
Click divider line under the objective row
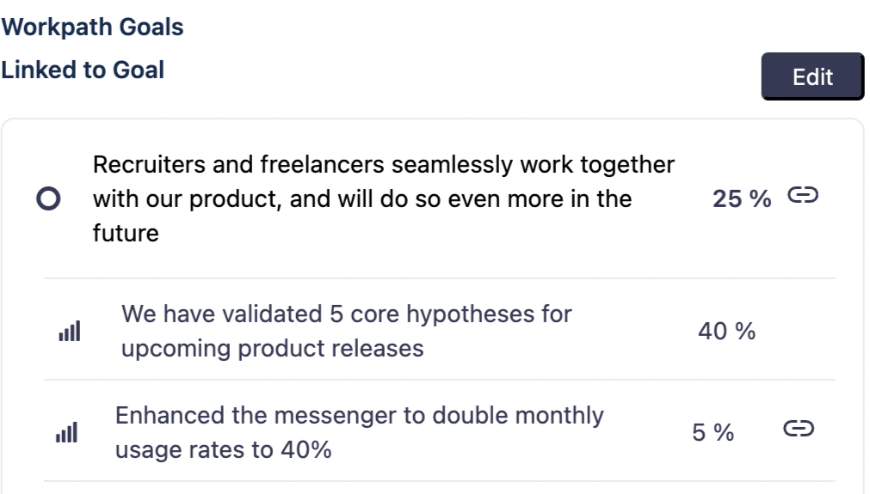click(438, 278)
